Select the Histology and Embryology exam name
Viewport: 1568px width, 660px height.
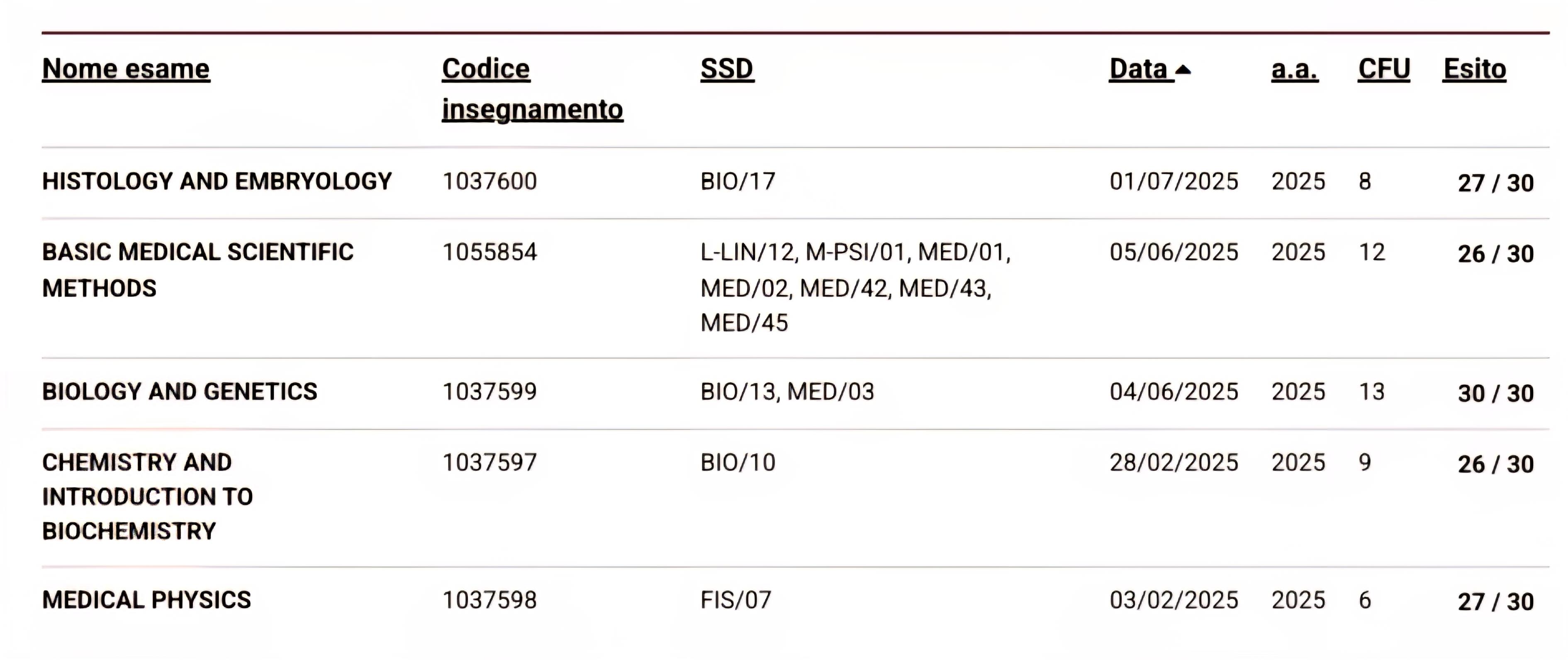pos(217,181)
